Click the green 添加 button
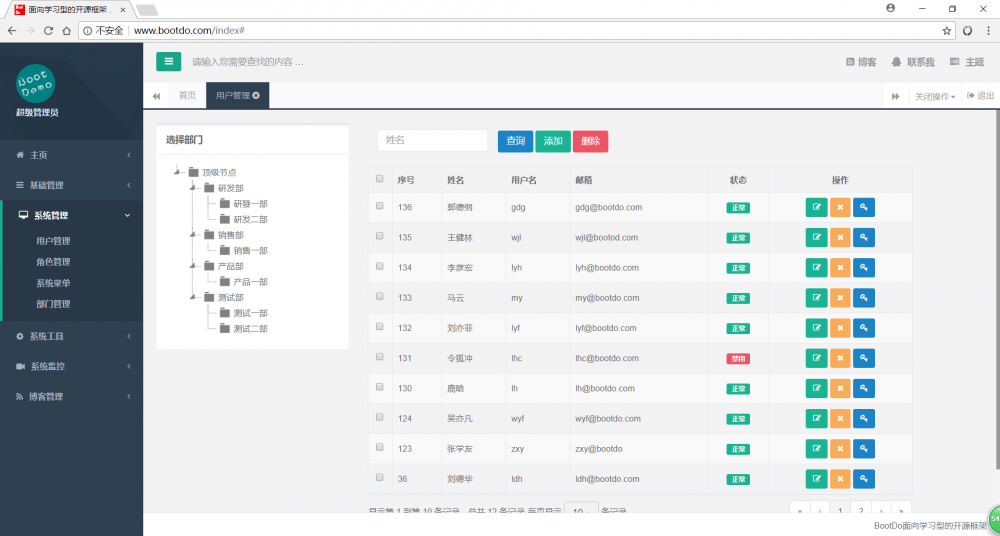 [x=553, y=142]
